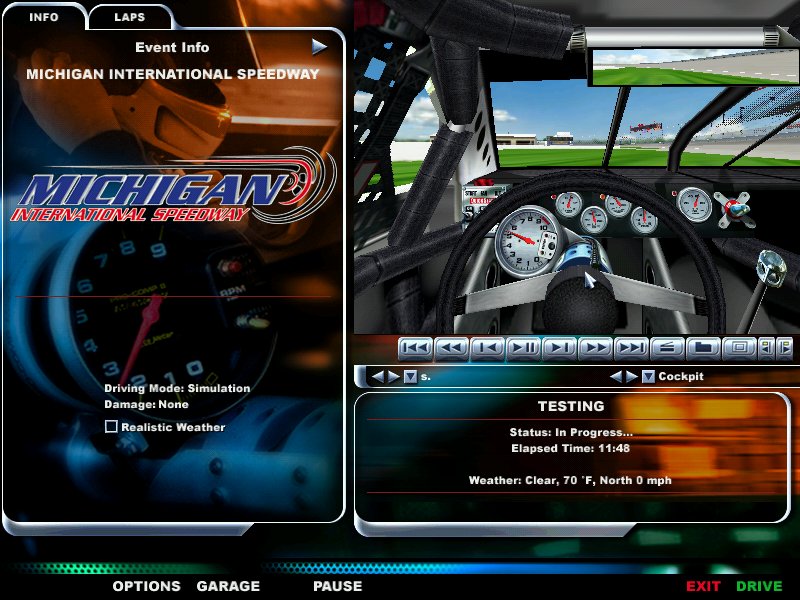Open the Cockpit camera dropdown

coord(648,377)
